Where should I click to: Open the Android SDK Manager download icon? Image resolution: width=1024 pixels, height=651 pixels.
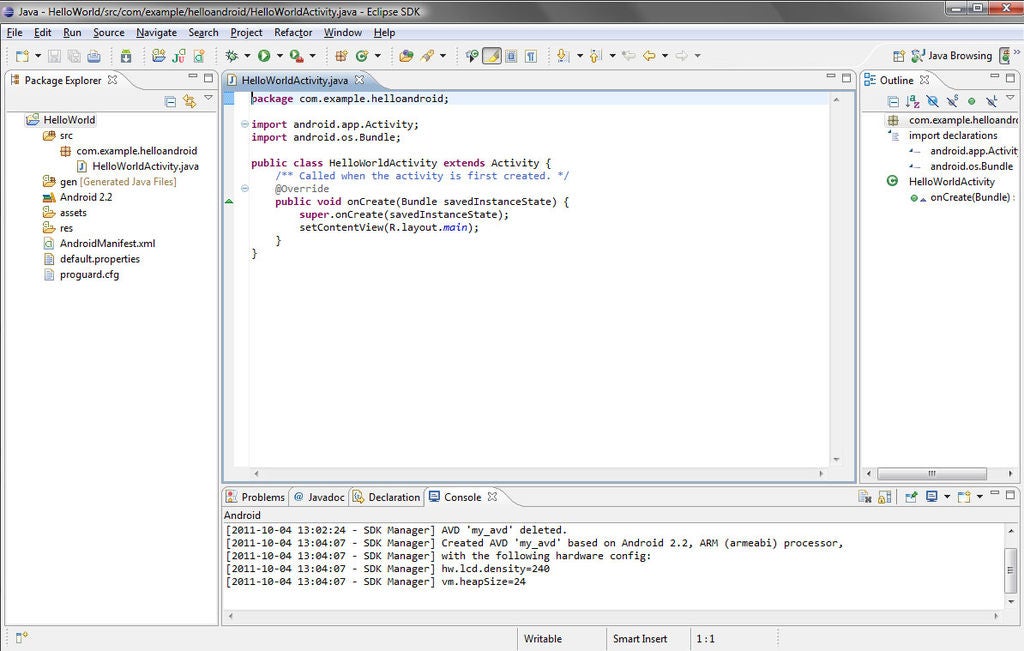[x=126, y=56]
